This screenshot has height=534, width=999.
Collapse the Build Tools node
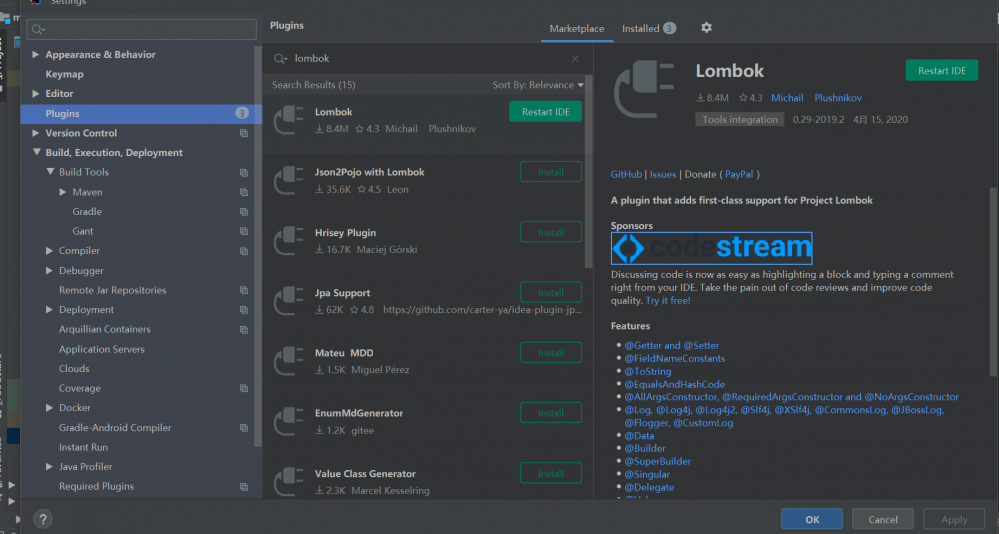click(x=50, y=172)
